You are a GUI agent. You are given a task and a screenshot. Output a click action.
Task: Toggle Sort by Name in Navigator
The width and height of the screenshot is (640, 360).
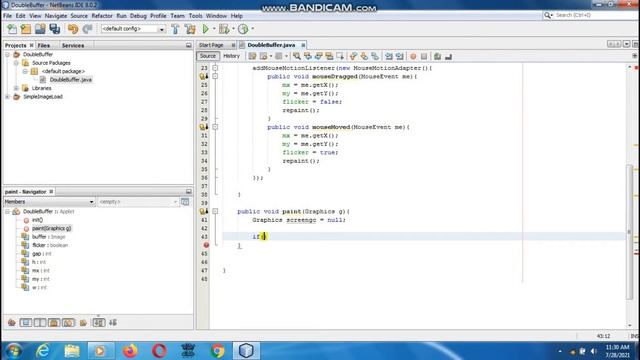coord(99,323)
